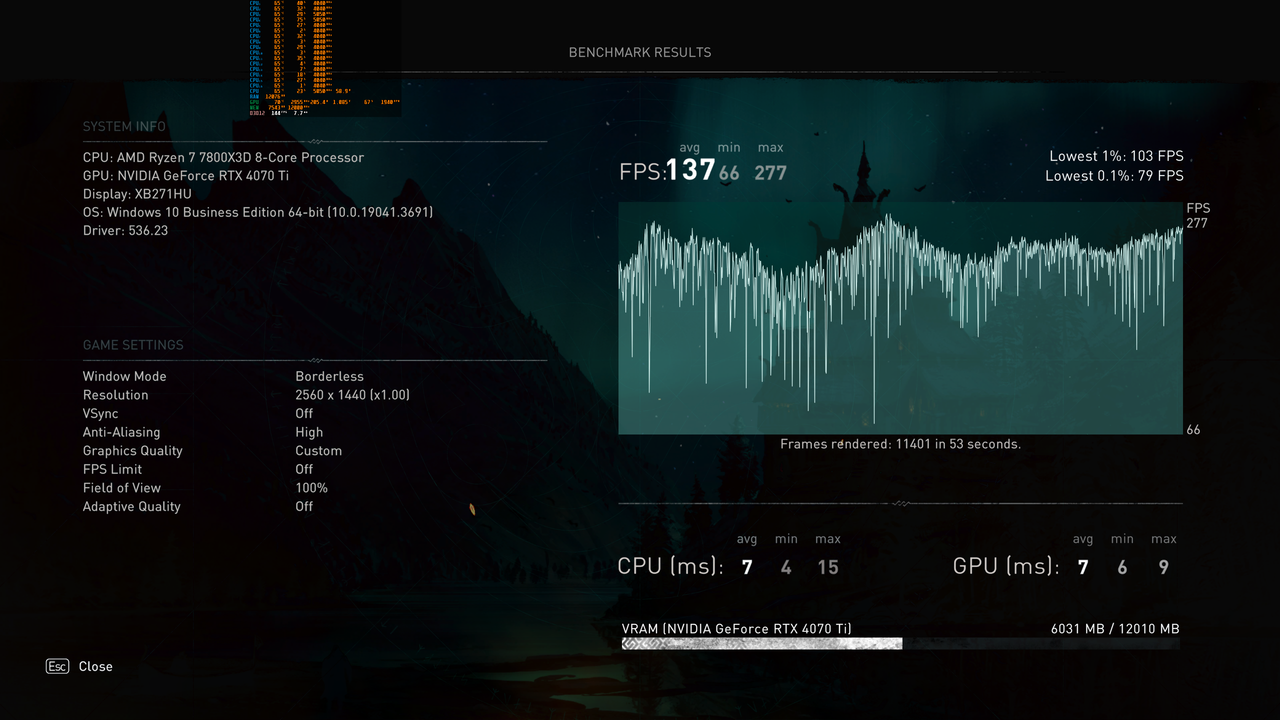Click the GPU min value 6

(x=1122, y=567)
